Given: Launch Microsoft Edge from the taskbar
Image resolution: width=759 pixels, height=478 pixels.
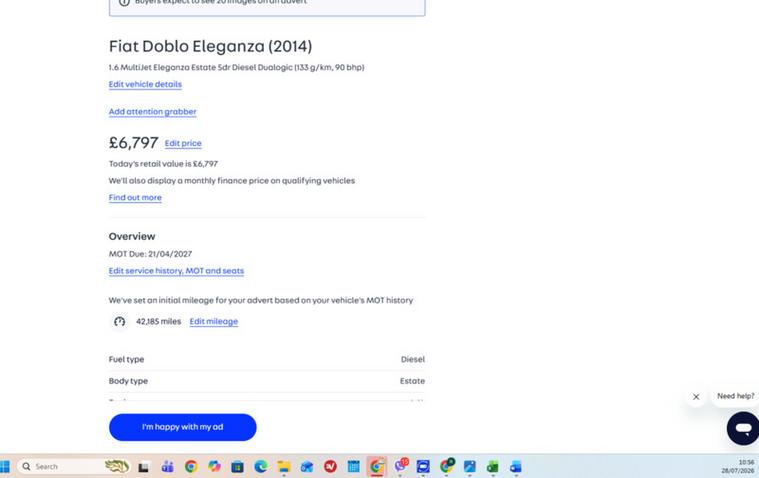Looking at the screenshot, I should tap(260, 466).
